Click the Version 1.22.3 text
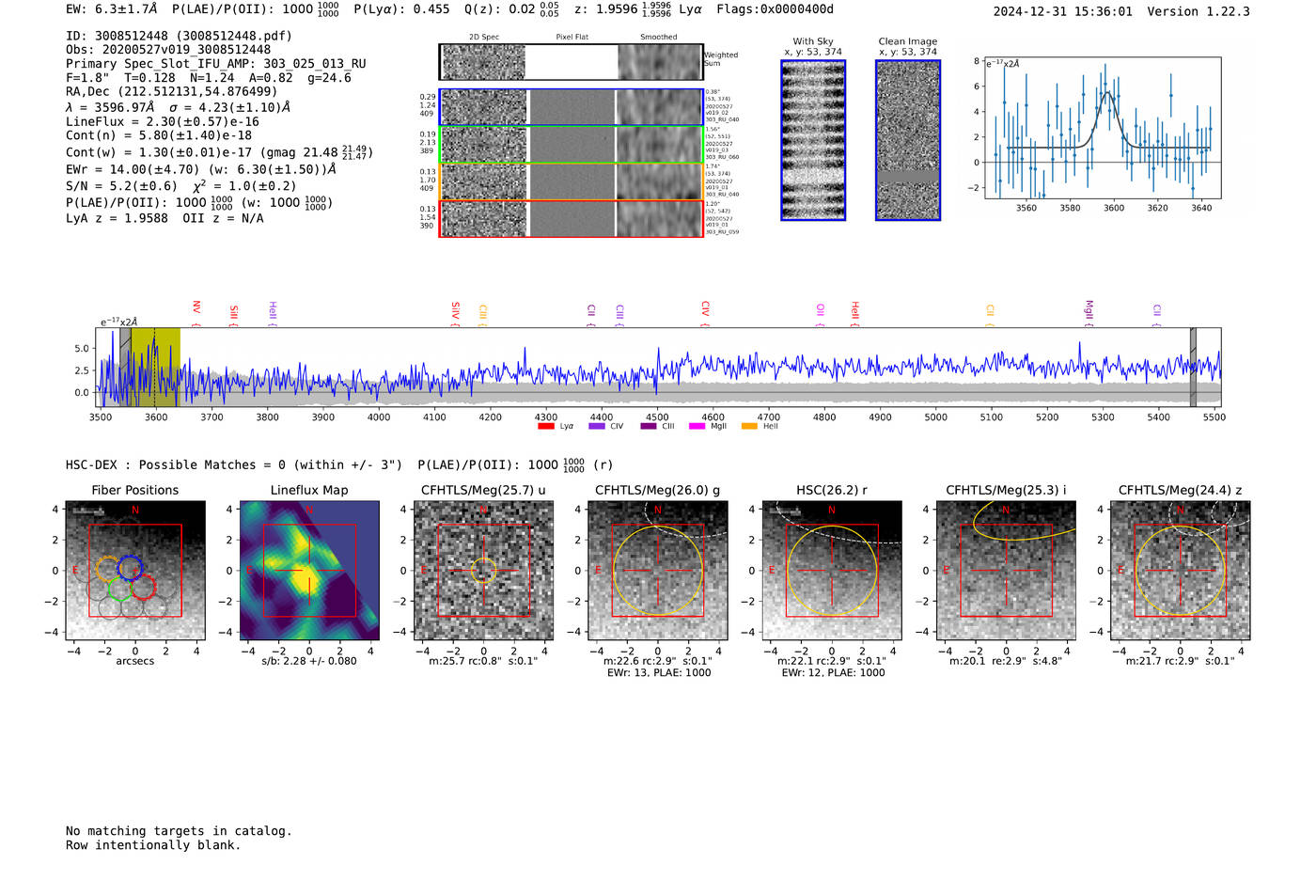This screenshot has width=1316, height=896. (1198, 11)
